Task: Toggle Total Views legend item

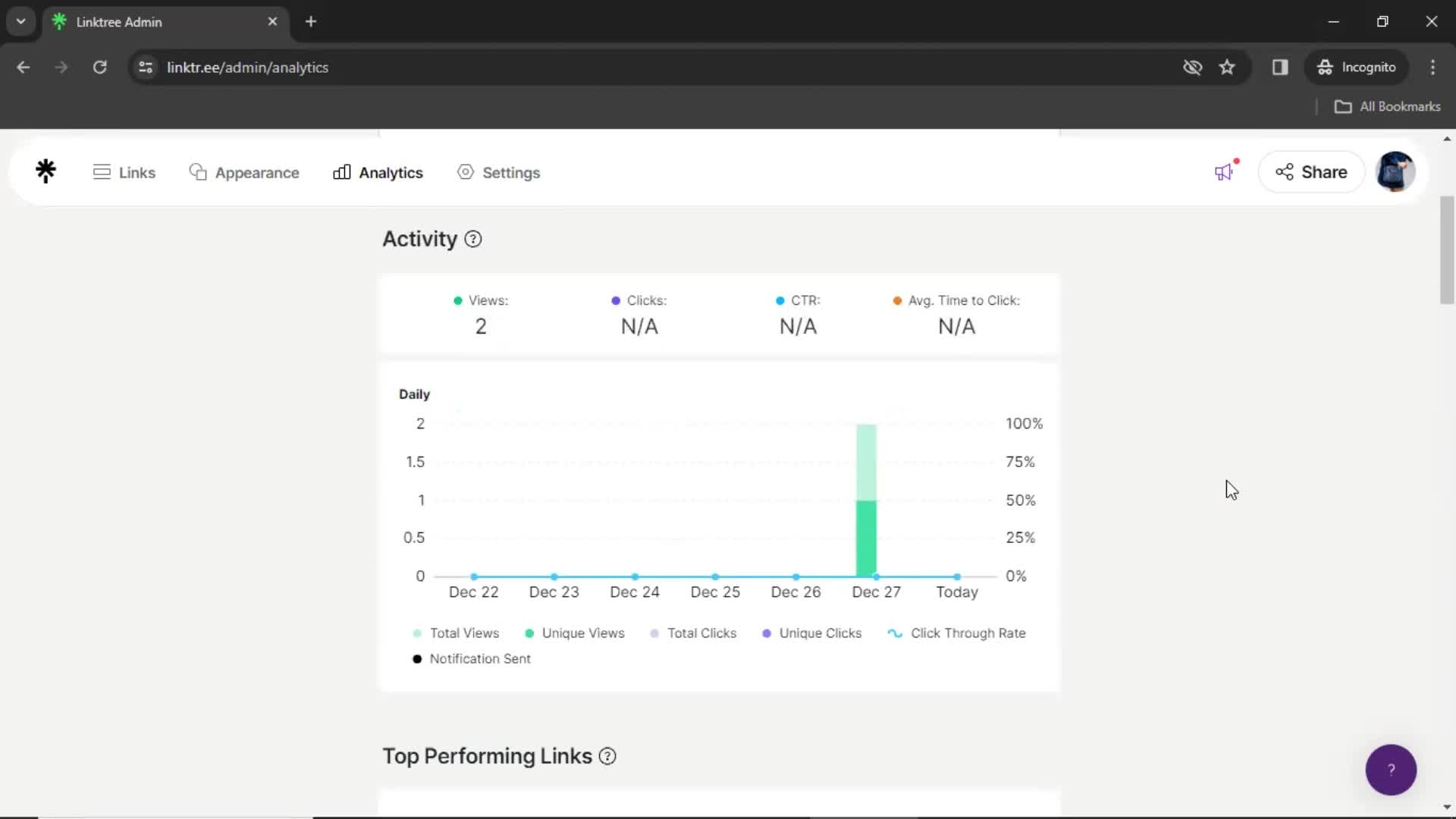Action: 455,632
